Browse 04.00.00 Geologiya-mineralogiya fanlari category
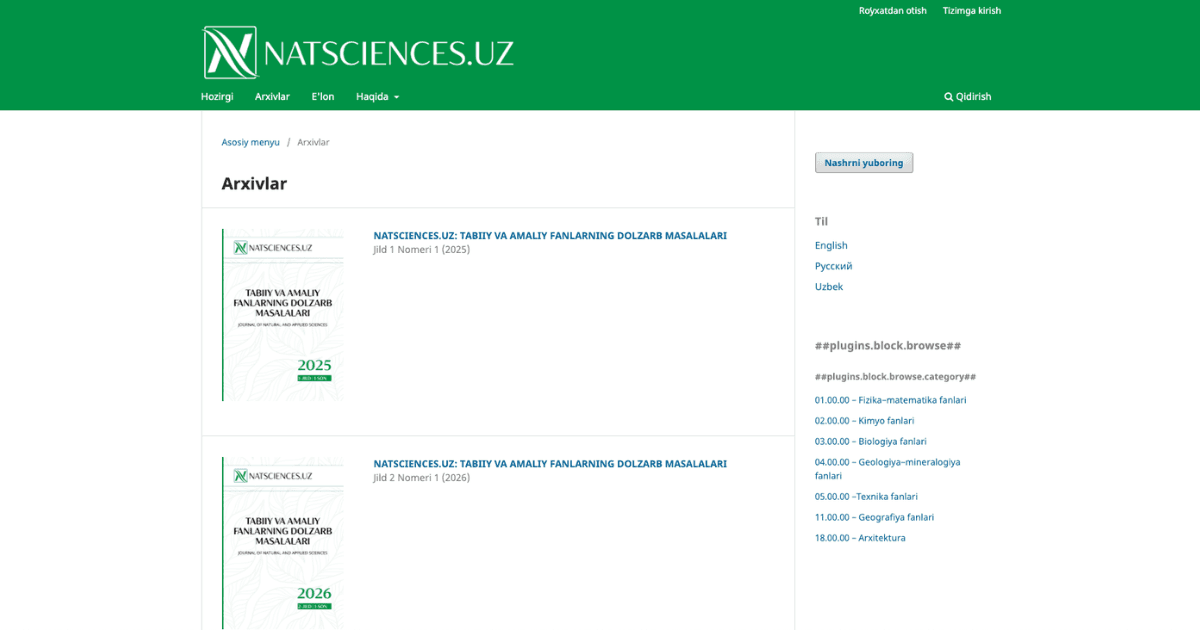 click(888, 469)
